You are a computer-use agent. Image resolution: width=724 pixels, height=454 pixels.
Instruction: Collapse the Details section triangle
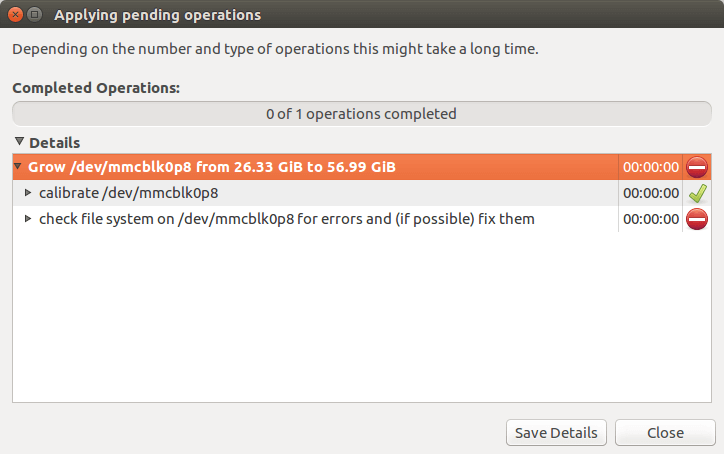[19, 142]
